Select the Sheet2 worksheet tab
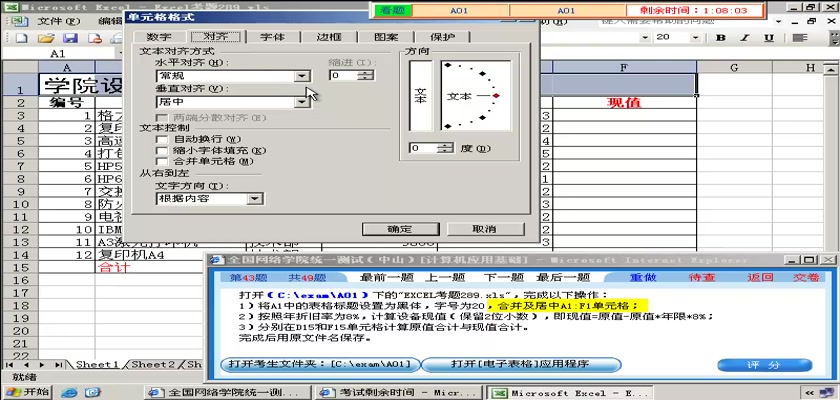 (x=153, y=365)
